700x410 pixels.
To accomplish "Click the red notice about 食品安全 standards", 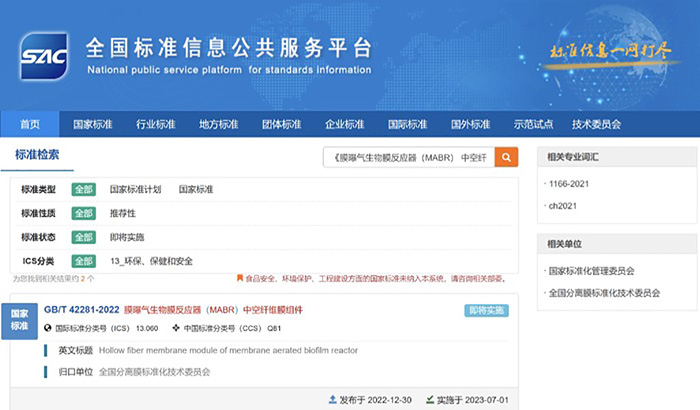I will [375, 279].
